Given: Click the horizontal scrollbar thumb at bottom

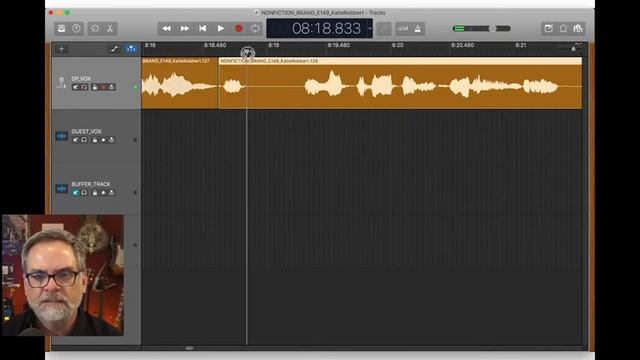Looking at the screenshot, I should tap(189, 348).
